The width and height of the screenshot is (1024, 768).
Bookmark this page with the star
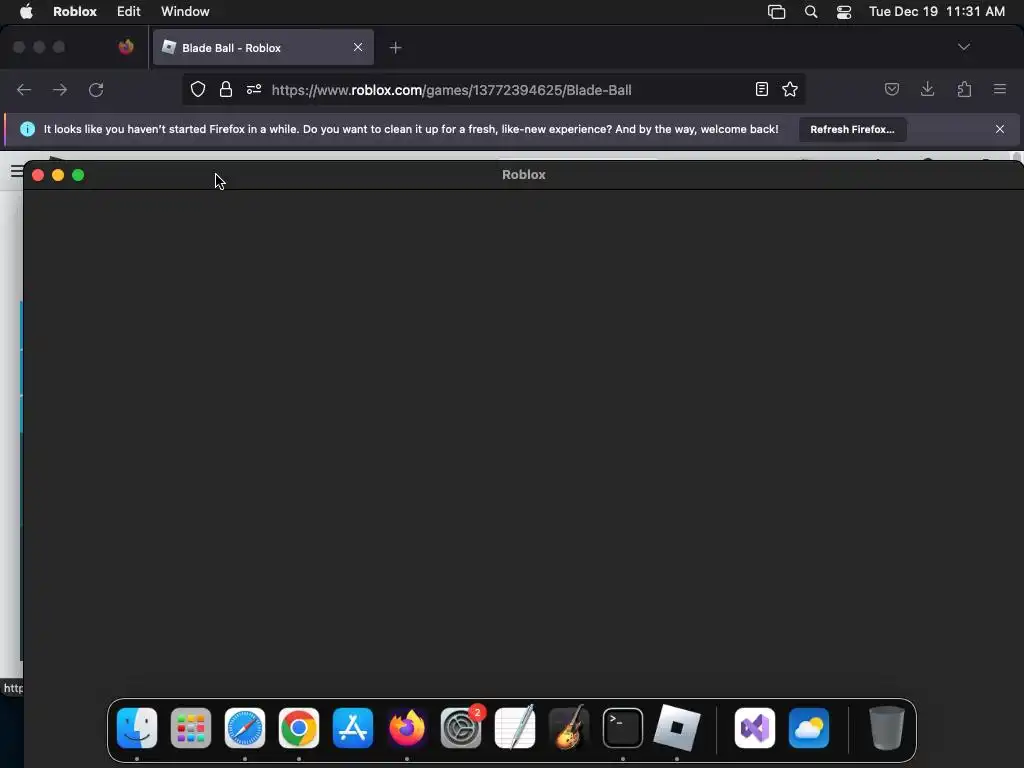790,89
